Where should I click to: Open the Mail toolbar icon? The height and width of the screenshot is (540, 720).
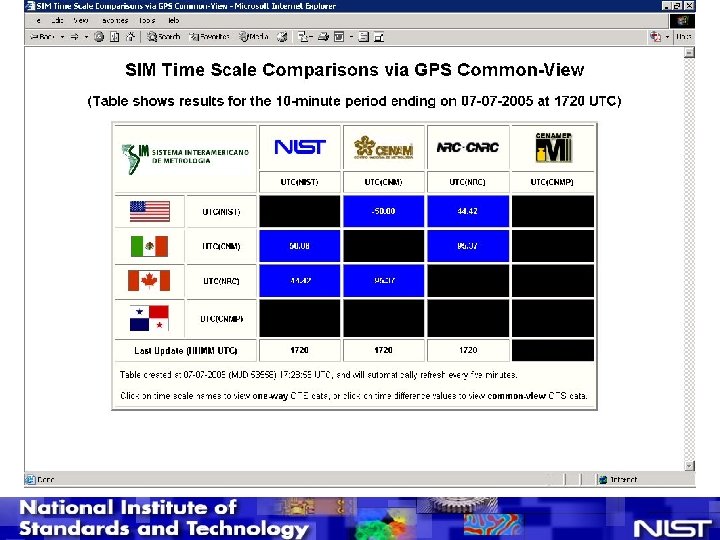(304, 37)
